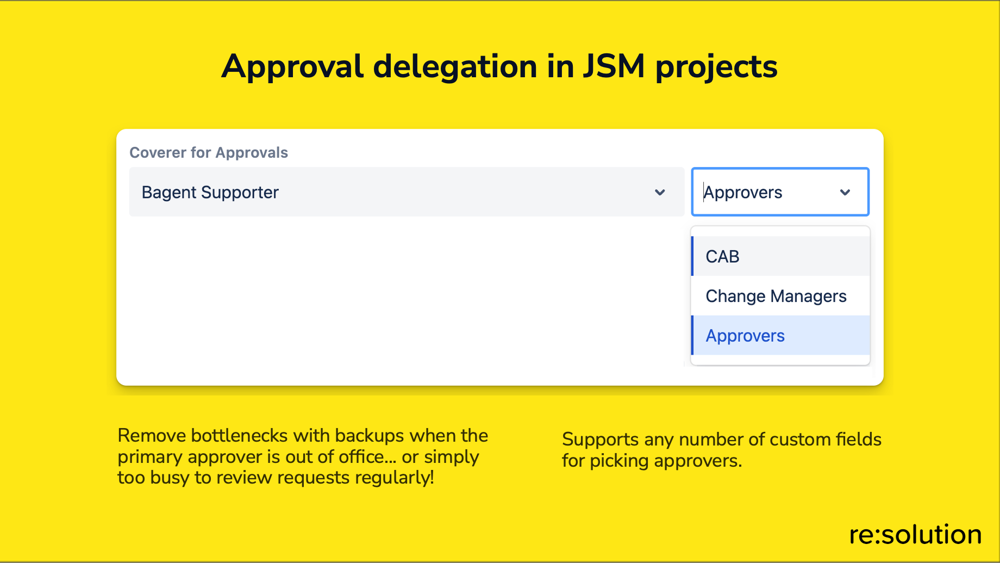1000x563 pixels.
Task: Click the line "for picking approvers."
Action: point(652,460)
